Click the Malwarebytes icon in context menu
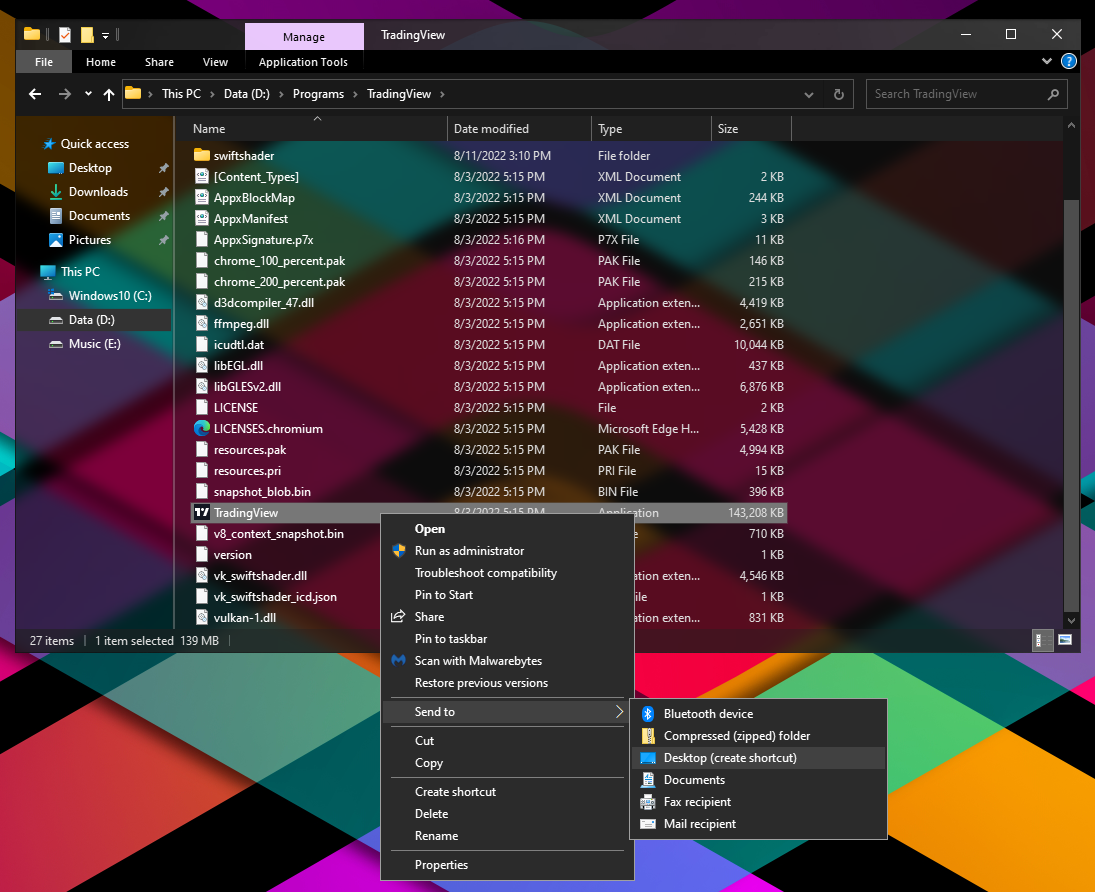The width and height of the screenshot is (1095, 892). coord(399,661)
